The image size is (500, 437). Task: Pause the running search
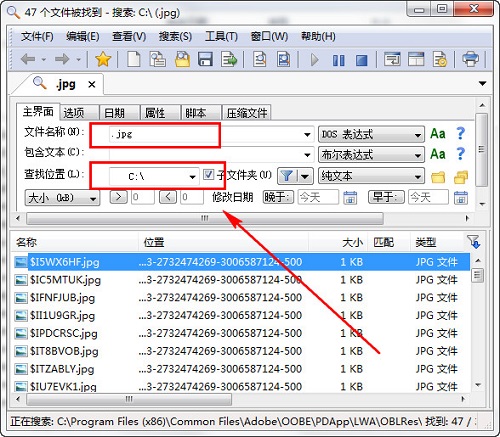(339, 60)
